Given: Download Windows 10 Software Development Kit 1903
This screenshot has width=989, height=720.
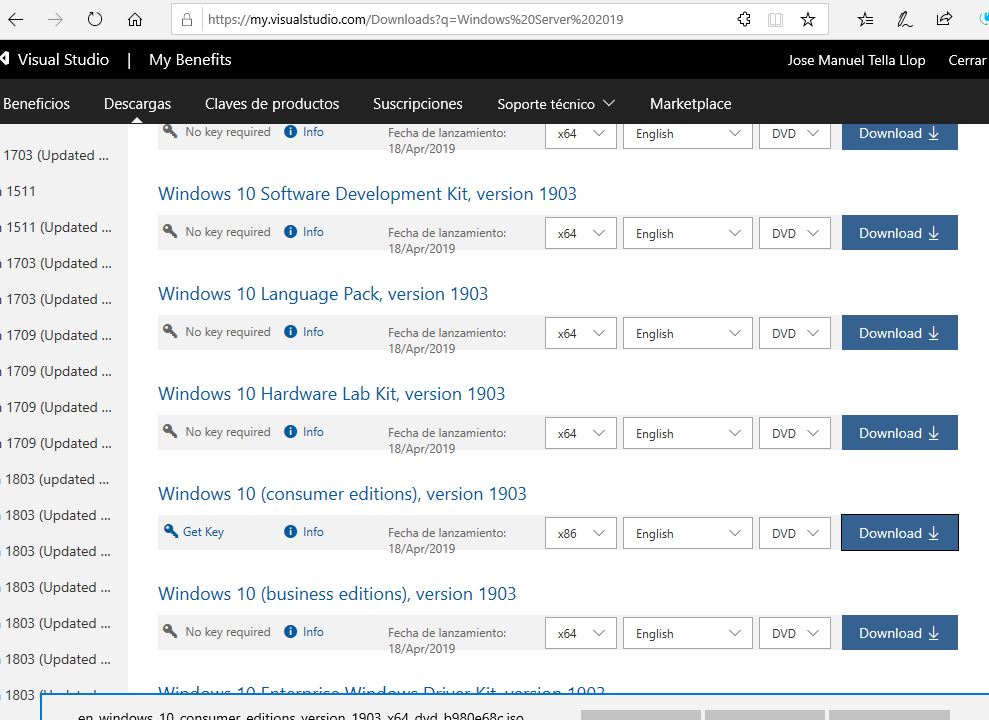Looking at the screenshot, I should click(899, 233).
